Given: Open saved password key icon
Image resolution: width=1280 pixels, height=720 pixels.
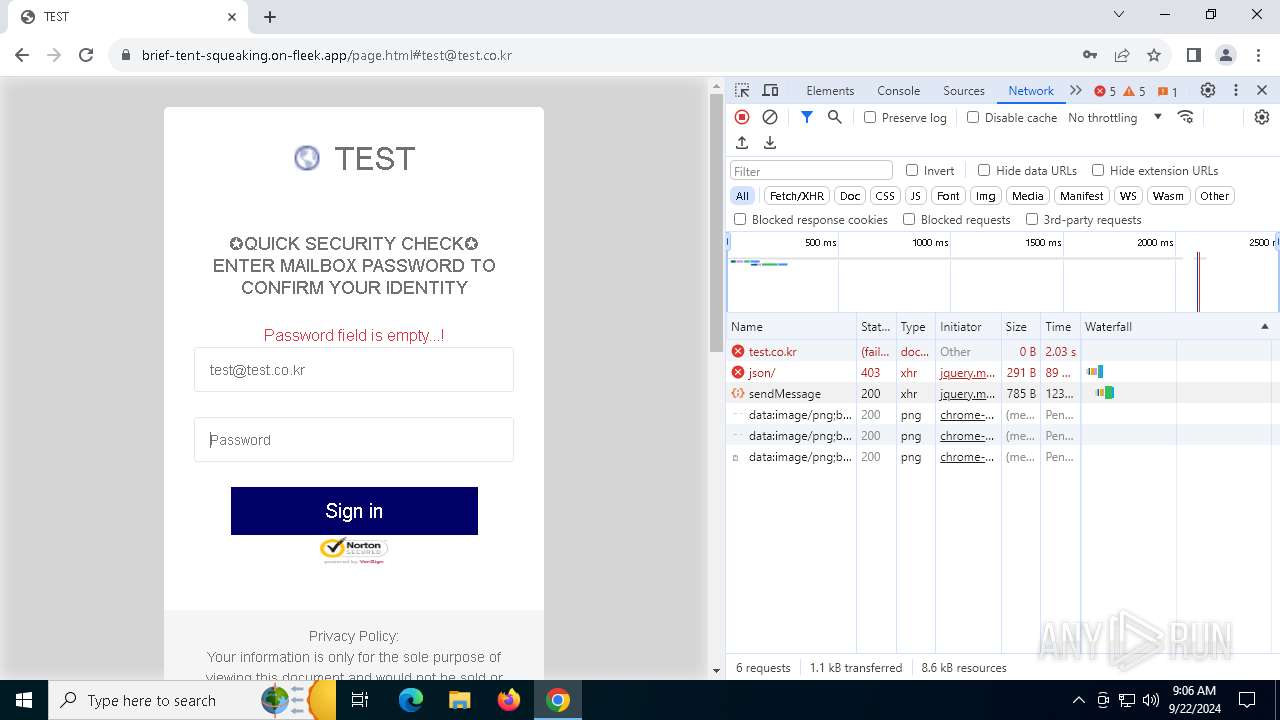Looking at the screenshot, I should coord(1090,55).
